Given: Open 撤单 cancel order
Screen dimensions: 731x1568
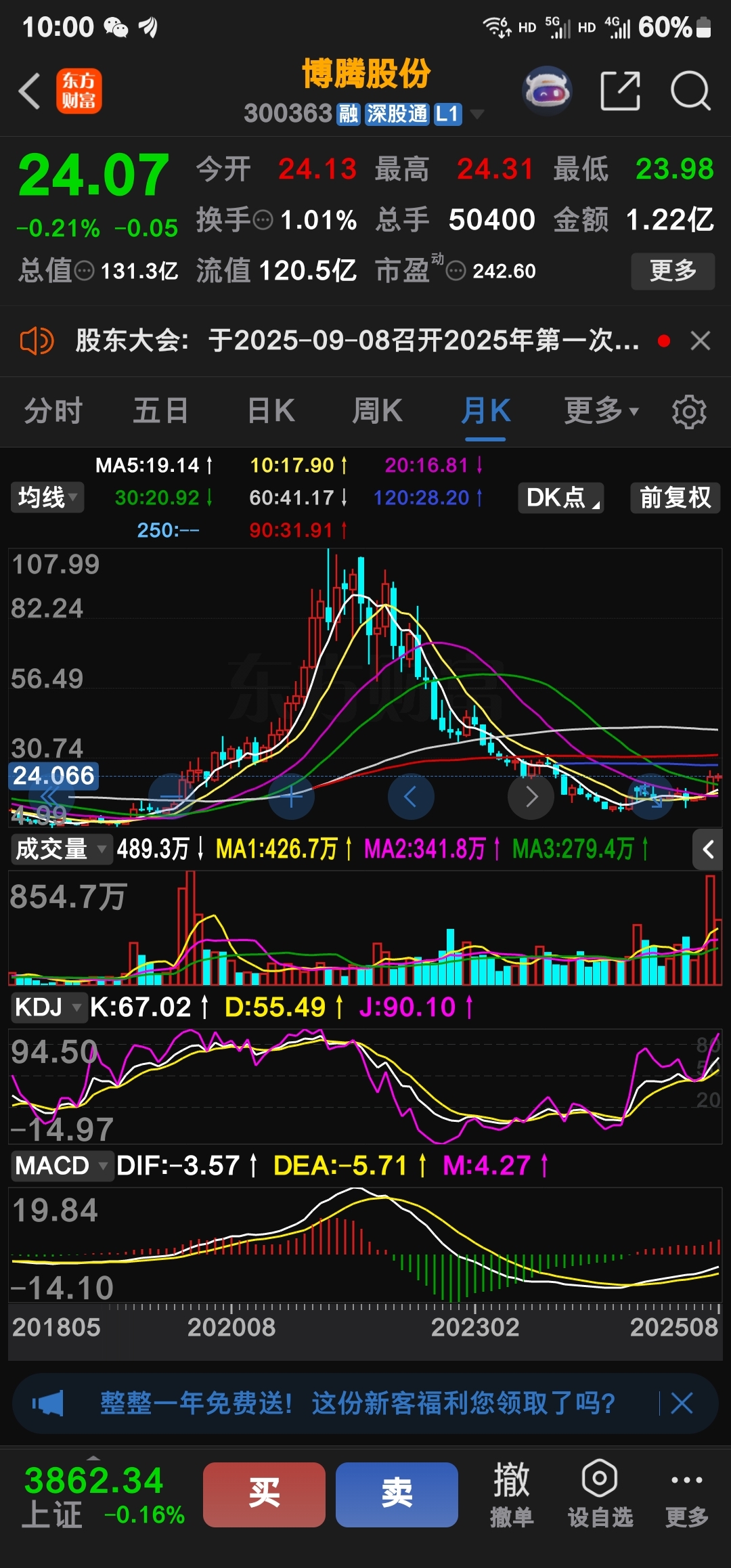Looking at the screenshot, I should pyautogui.click(x=512, y=1495).
